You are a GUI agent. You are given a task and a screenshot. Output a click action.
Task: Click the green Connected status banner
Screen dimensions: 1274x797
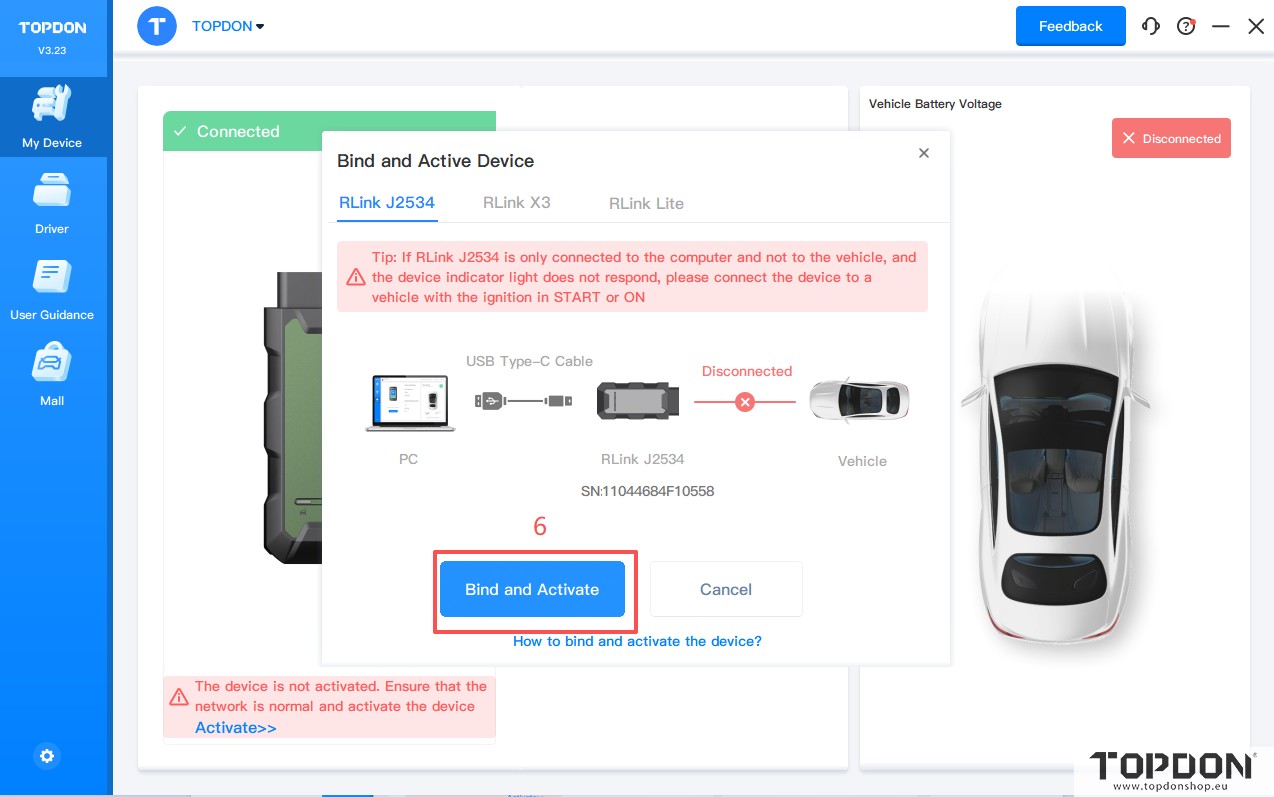click(329, 131)
